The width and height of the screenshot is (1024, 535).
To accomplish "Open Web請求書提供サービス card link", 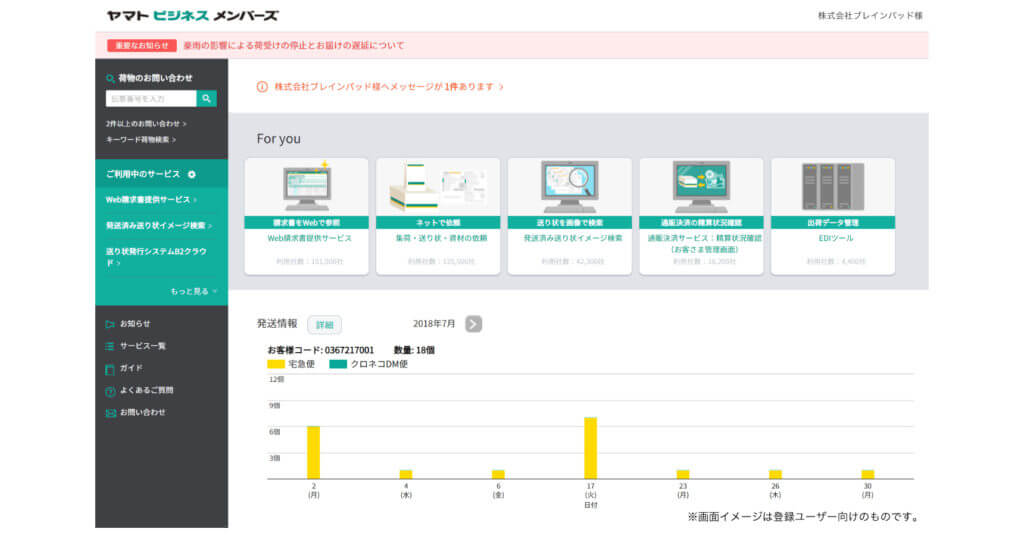I will (x=310, y=238).
